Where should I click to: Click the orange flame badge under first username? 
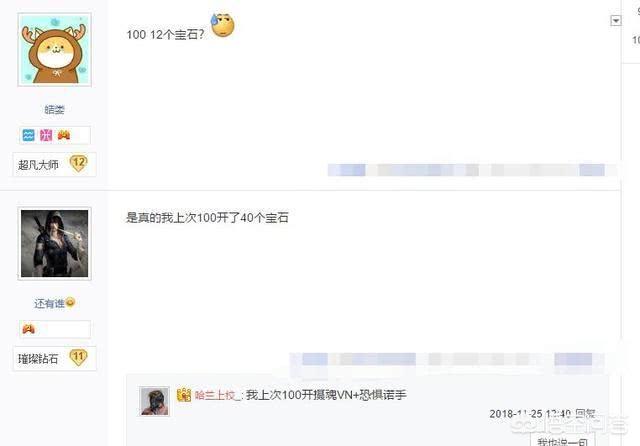click(x=64, y=135)
